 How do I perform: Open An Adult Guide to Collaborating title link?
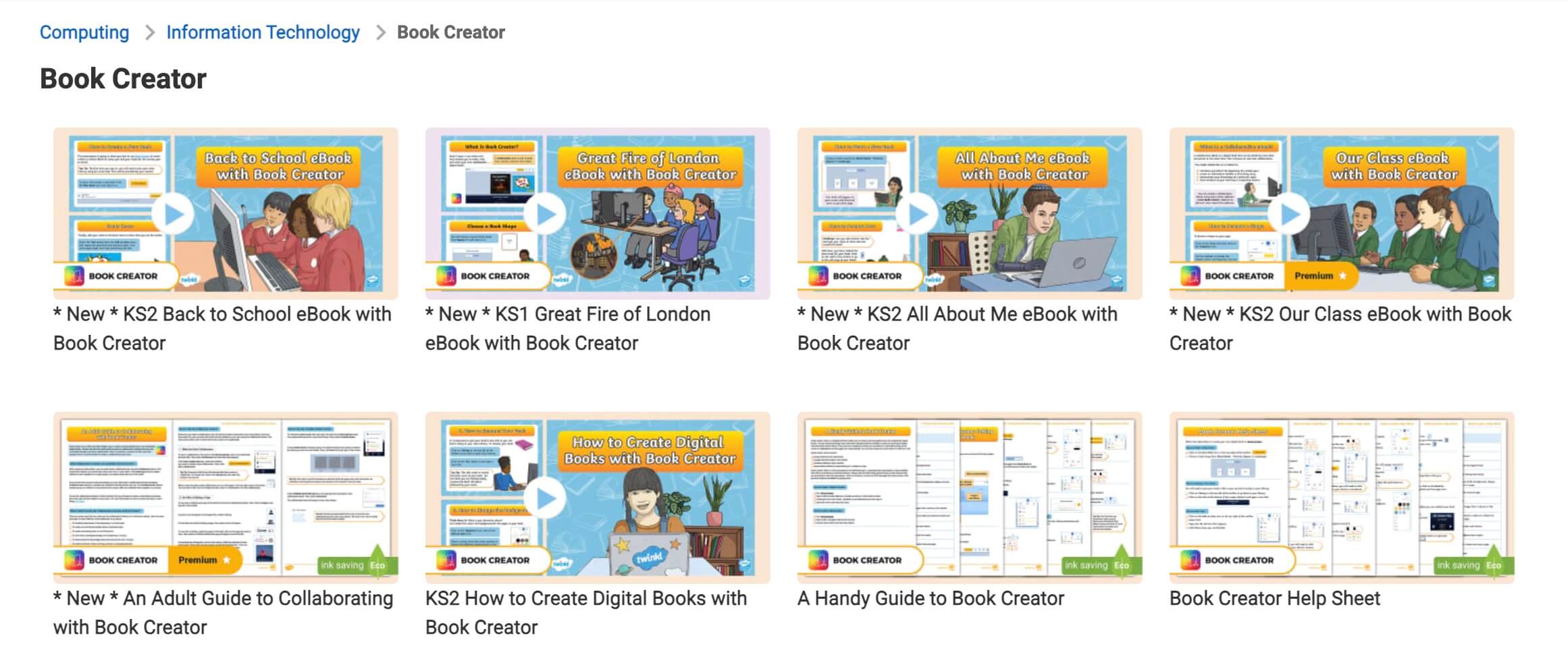[224, 613]
